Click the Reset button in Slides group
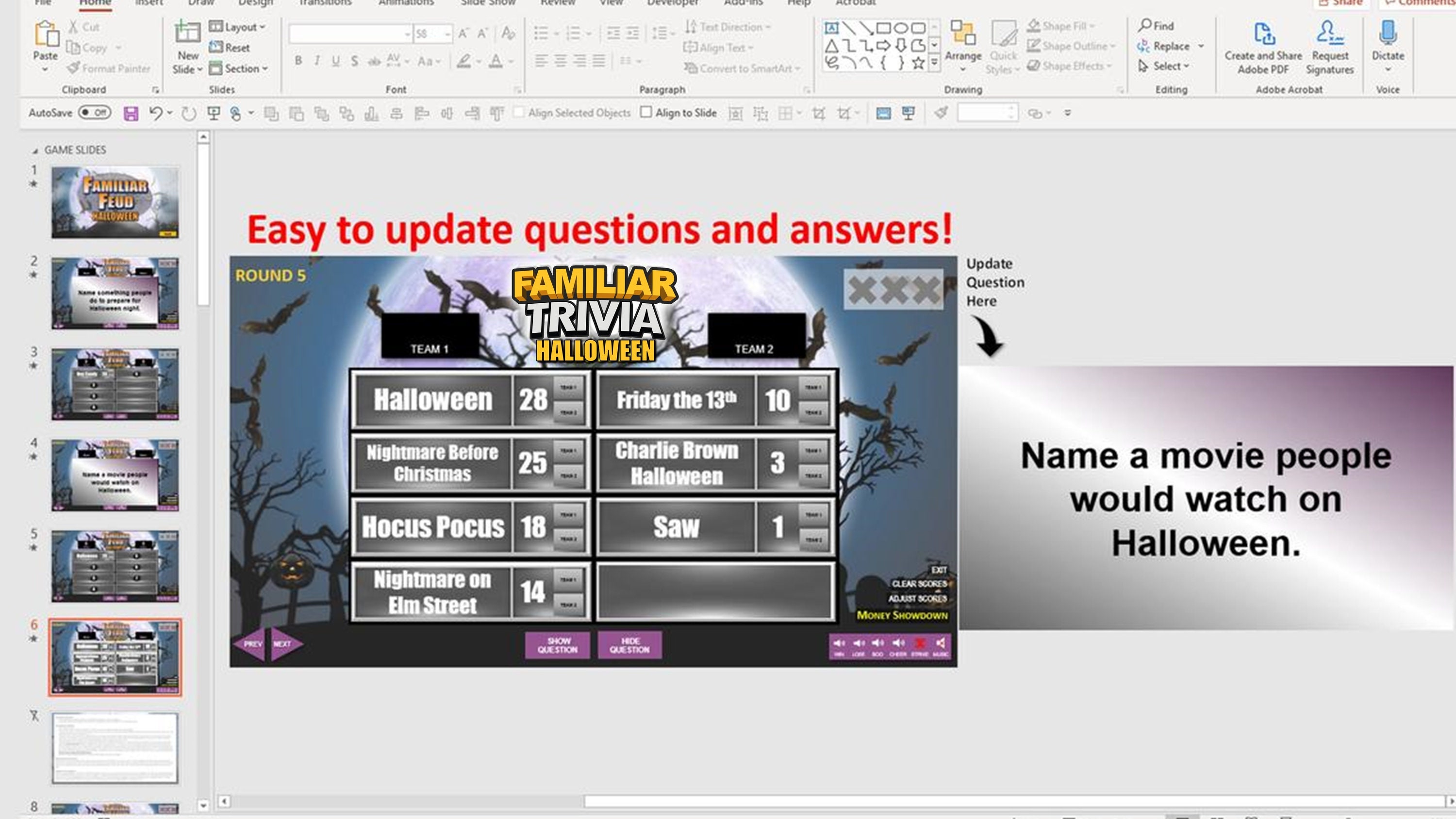 [232, 47]
